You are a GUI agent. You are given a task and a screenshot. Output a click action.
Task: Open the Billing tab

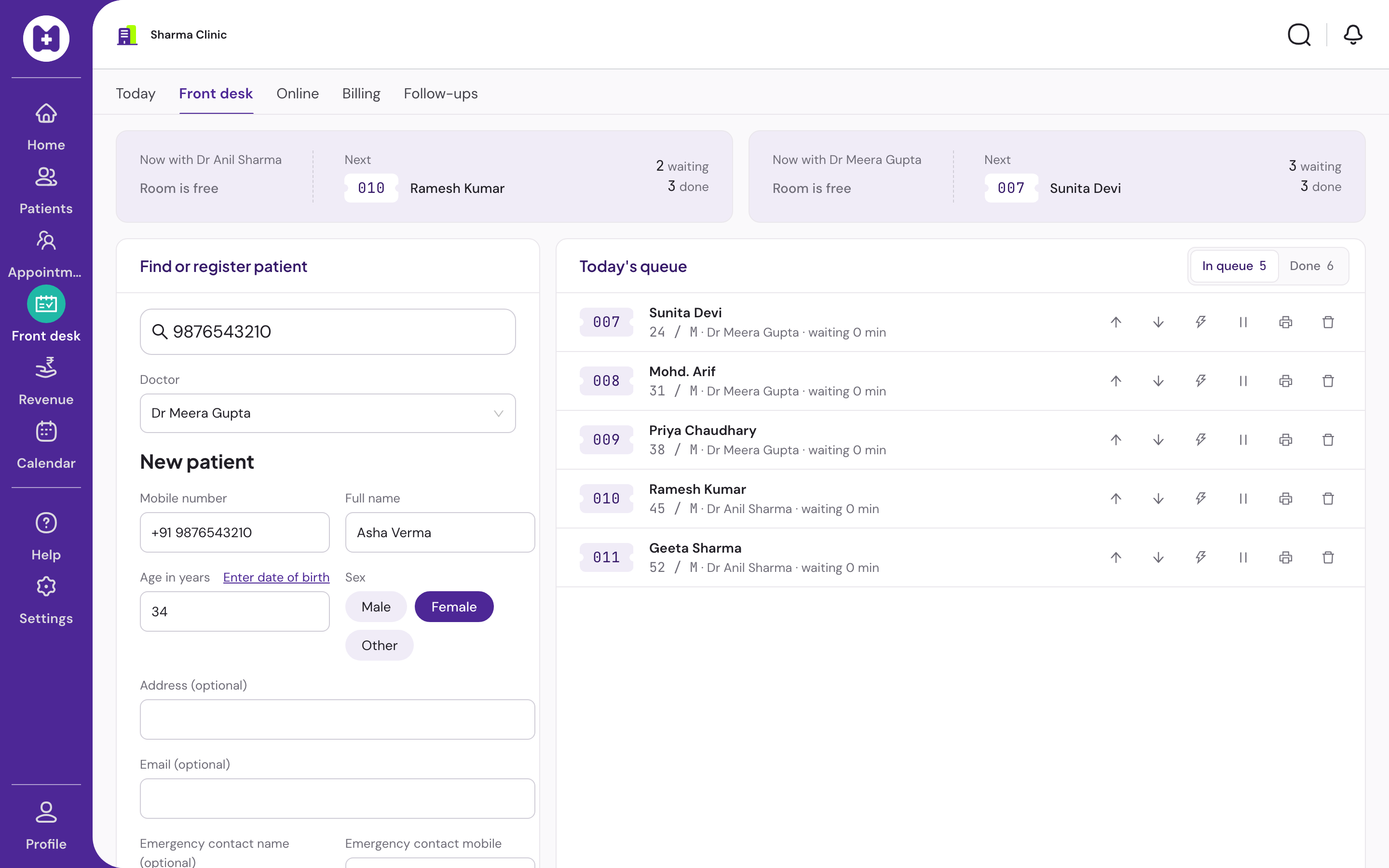361,94
